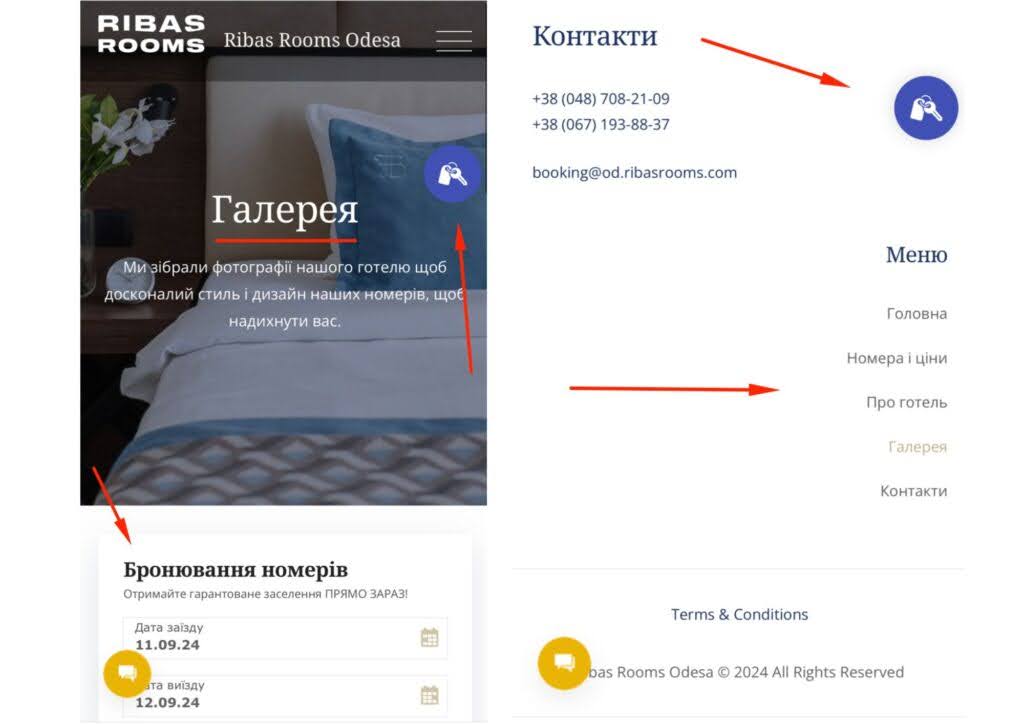Screen dimensions: 1024x724
Task: Open Про готель menu link
Action: 906,402
